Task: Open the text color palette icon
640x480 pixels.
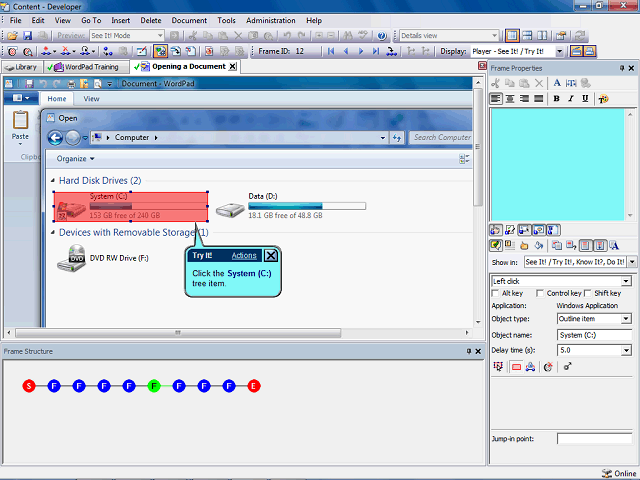Action: [x=603, y=99]
